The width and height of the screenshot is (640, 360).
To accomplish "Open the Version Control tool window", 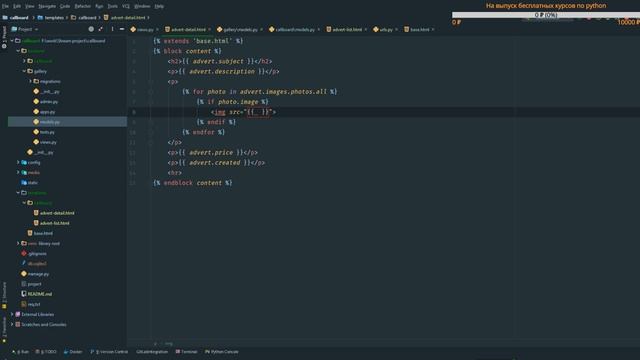I will coord(109,352).
